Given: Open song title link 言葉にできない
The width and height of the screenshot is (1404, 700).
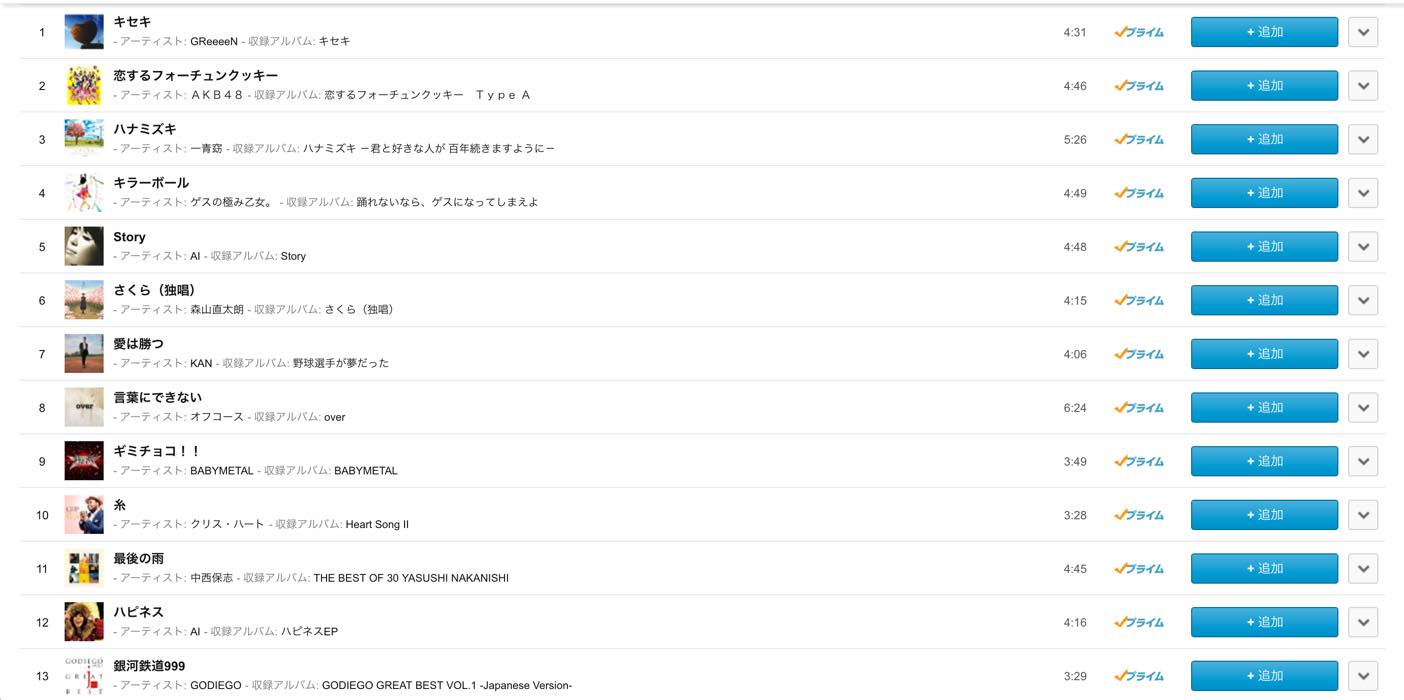Looking at the screenshot, I should [x=158, y=397].
